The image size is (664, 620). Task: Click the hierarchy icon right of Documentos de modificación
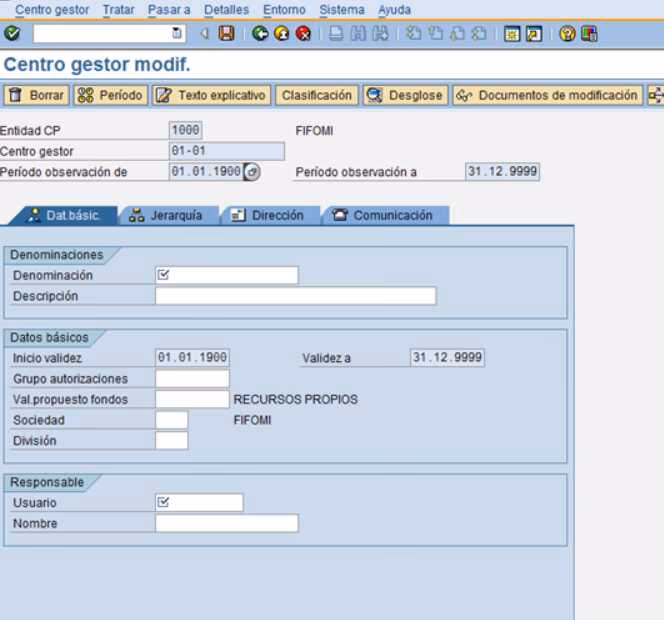pos(656,95)
